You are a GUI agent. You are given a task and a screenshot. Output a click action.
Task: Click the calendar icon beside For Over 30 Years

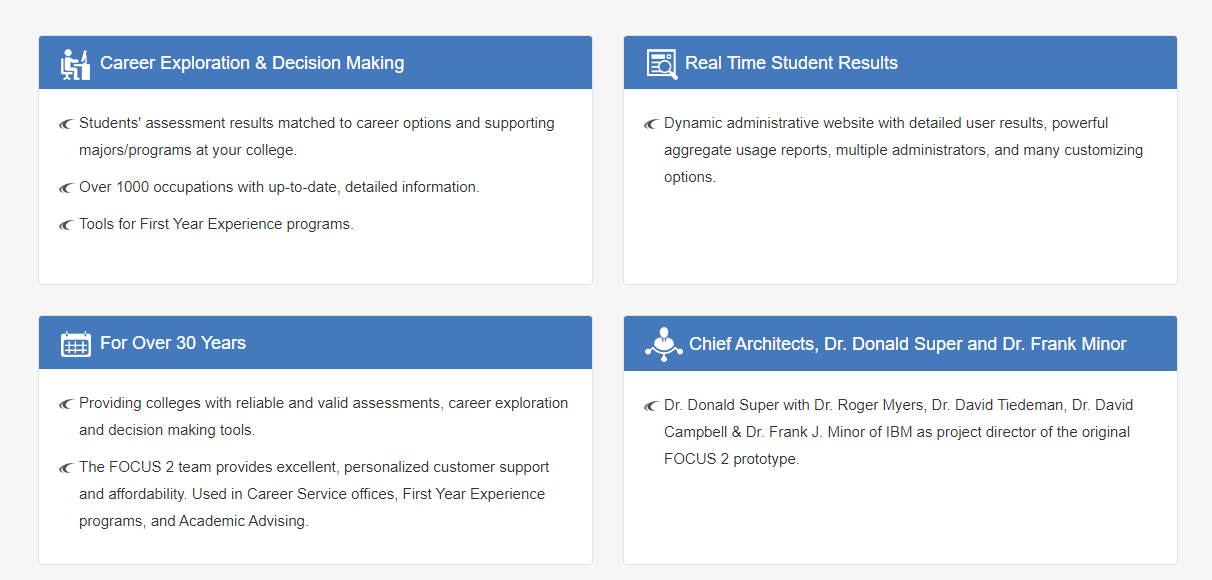[x=75, y=343]
